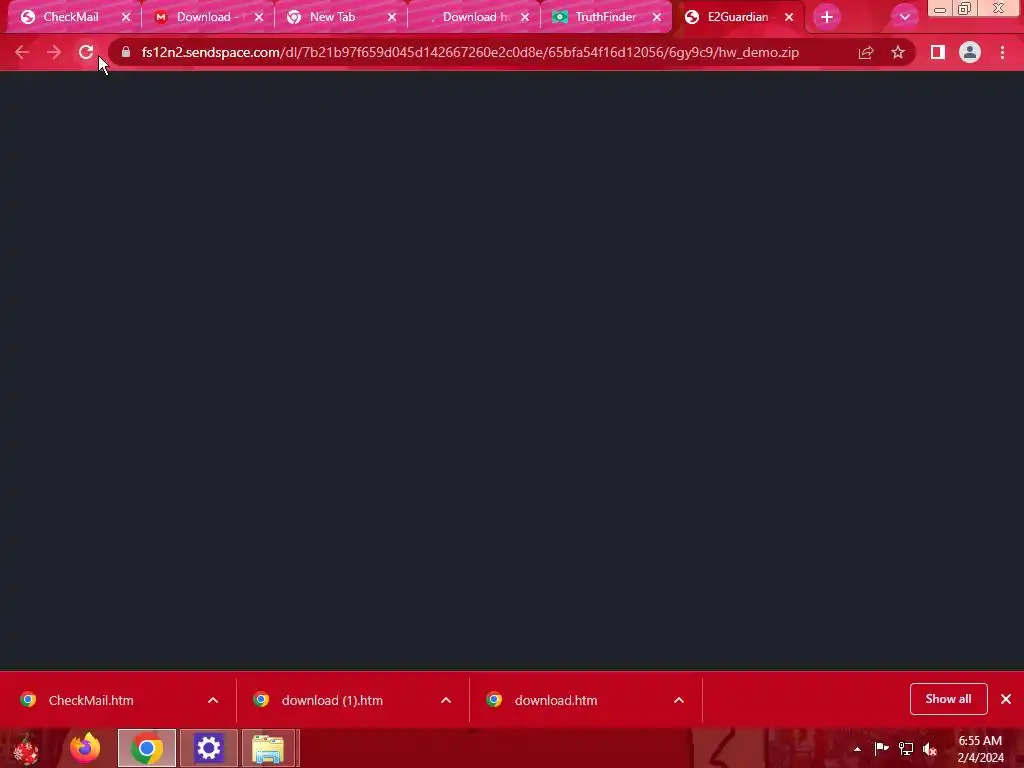Image resolution: width=1024 pixels, height=768 pixels.
Task: Open Chrome profile avatar
Action: (x=970, y=52)
